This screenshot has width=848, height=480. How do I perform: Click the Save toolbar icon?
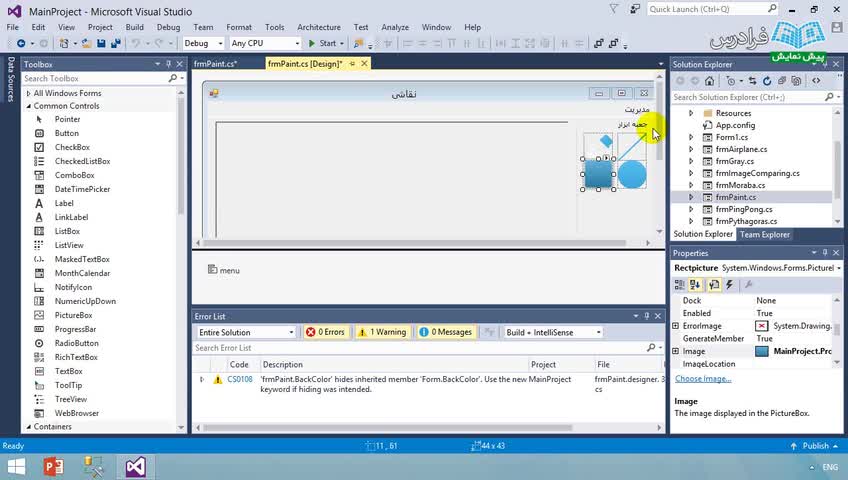coord(101,43)
